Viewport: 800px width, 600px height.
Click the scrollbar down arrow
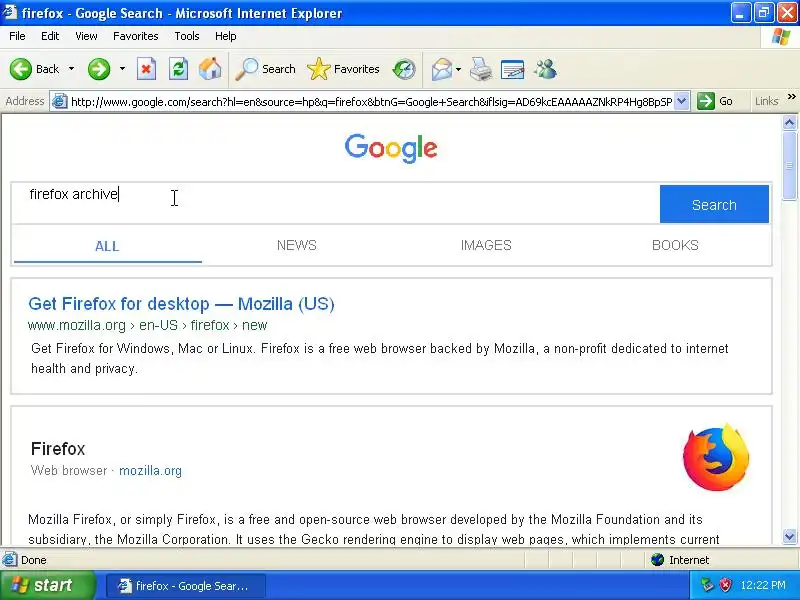point(789,536)
